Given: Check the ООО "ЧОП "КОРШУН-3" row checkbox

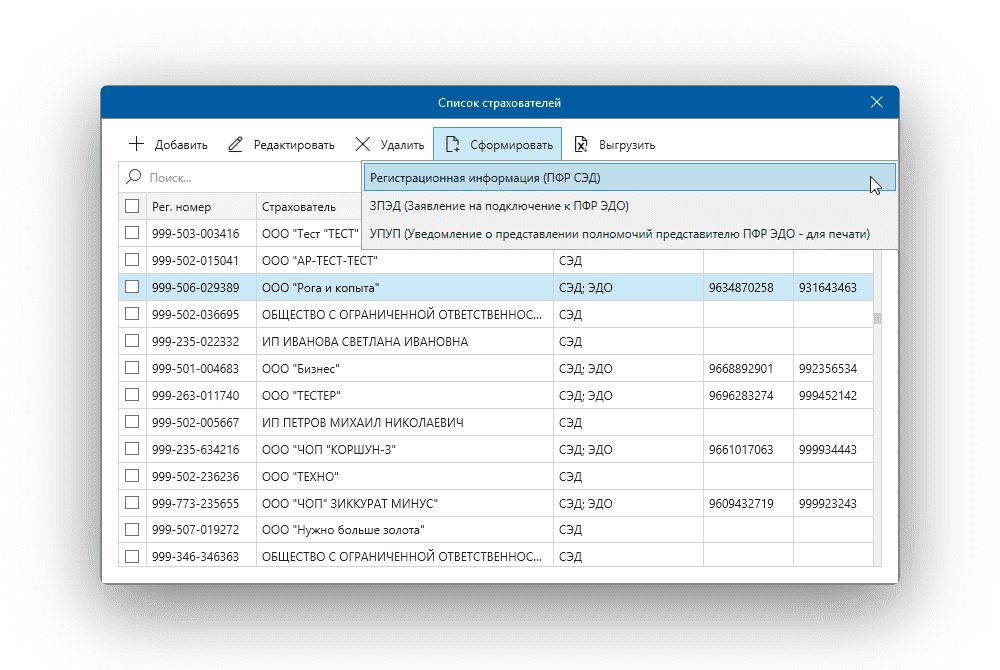Looking at the screenshot, I should pyautogui.click(x=132, y=449).
